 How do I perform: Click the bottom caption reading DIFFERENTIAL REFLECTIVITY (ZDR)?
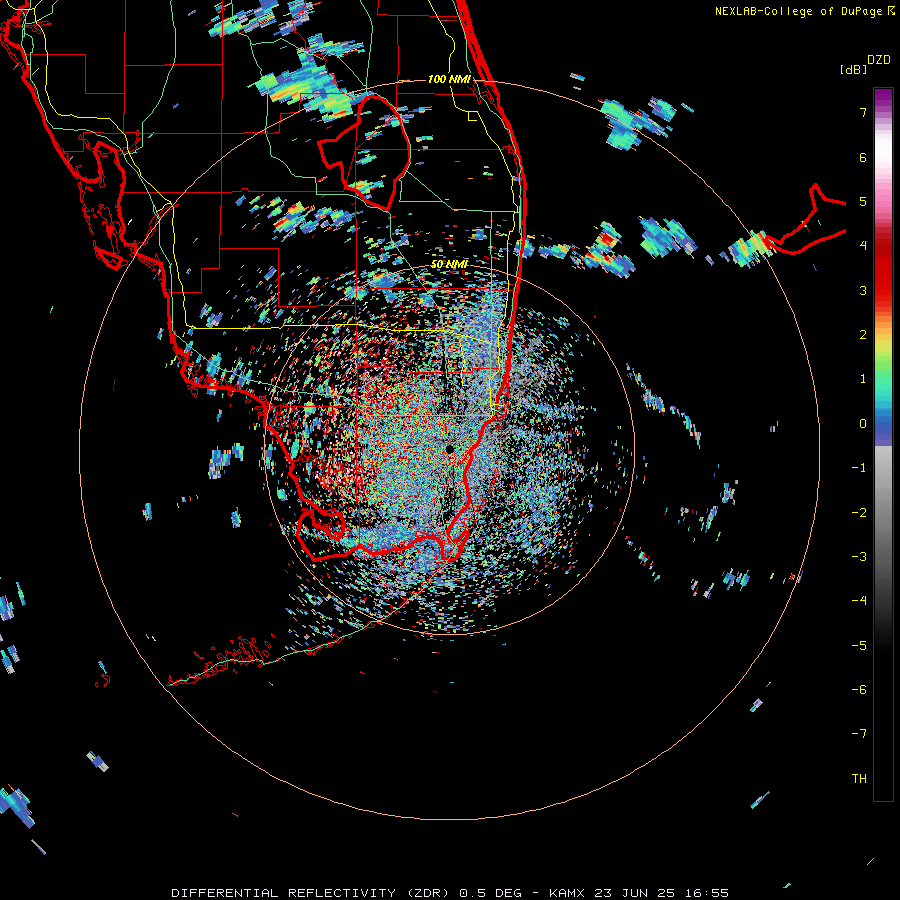coord(312,893)
